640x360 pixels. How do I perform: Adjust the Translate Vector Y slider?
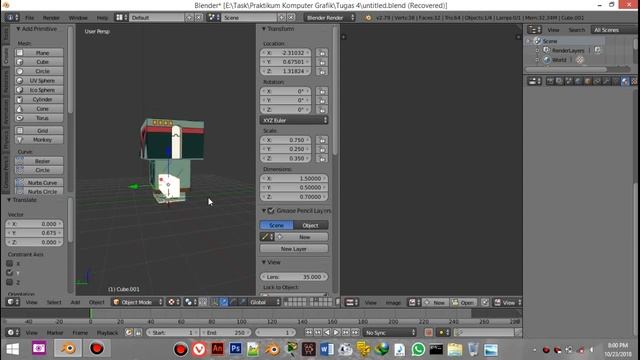click(34, 233)
